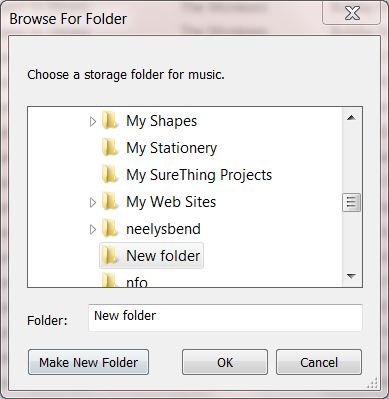Click the neelysbend folder icon
The width and height of the screenshot is (389, 399).
point(110,229)
